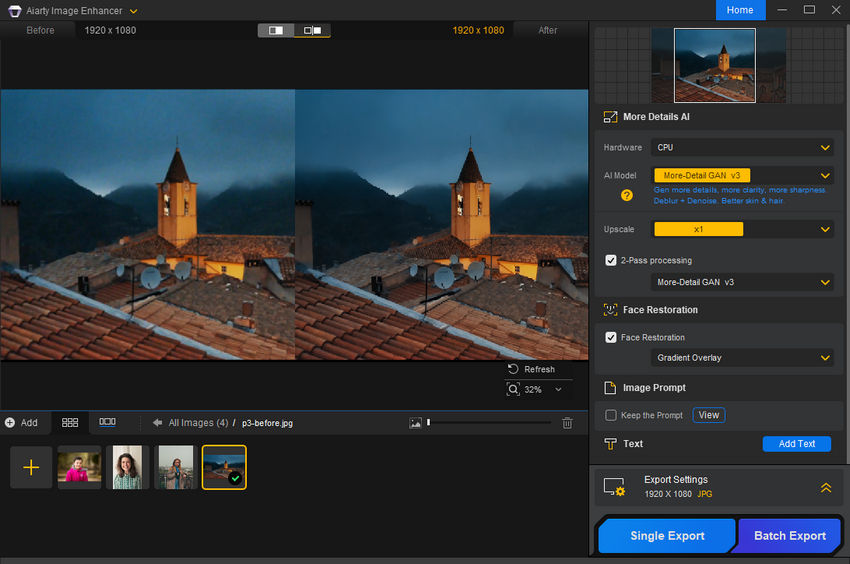Uncheck the 2-Pass processing checkbox

click(611, 260)
